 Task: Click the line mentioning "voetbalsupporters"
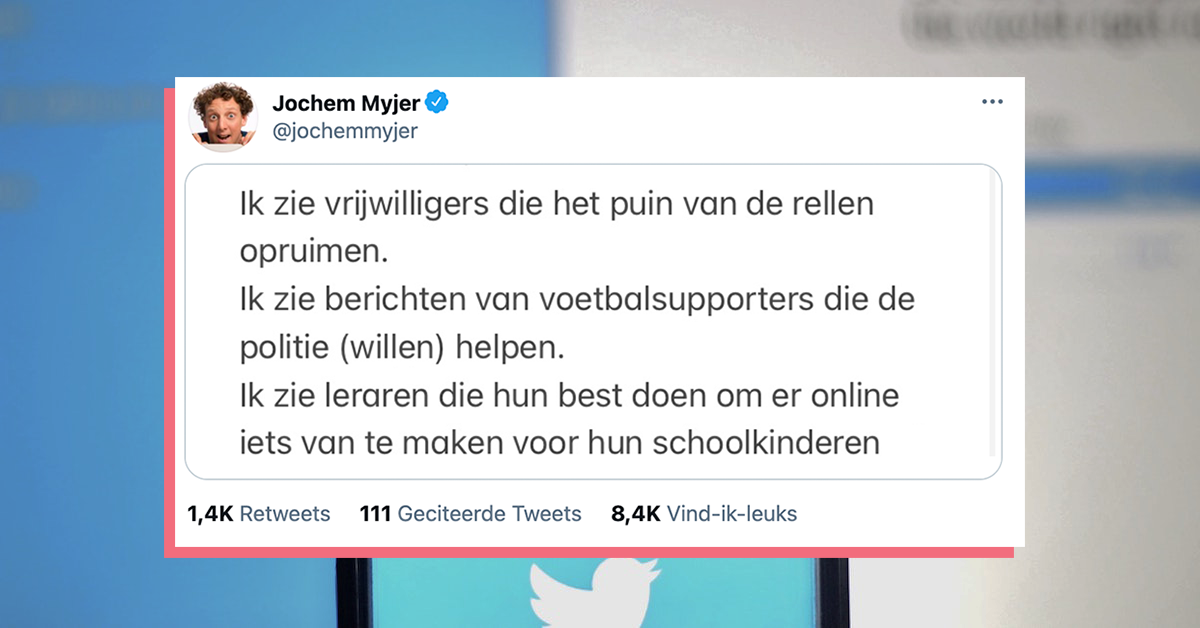coord(577,299)
